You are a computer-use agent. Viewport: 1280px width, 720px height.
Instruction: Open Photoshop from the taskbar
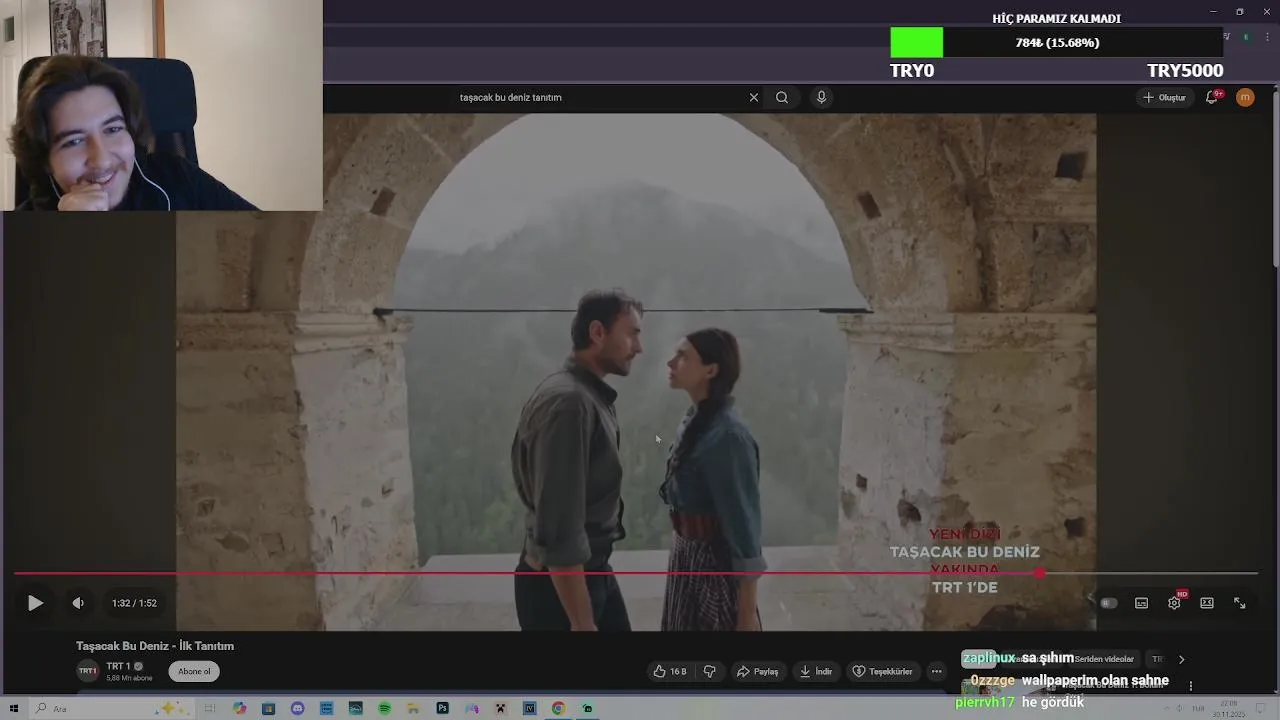point(442,708)
